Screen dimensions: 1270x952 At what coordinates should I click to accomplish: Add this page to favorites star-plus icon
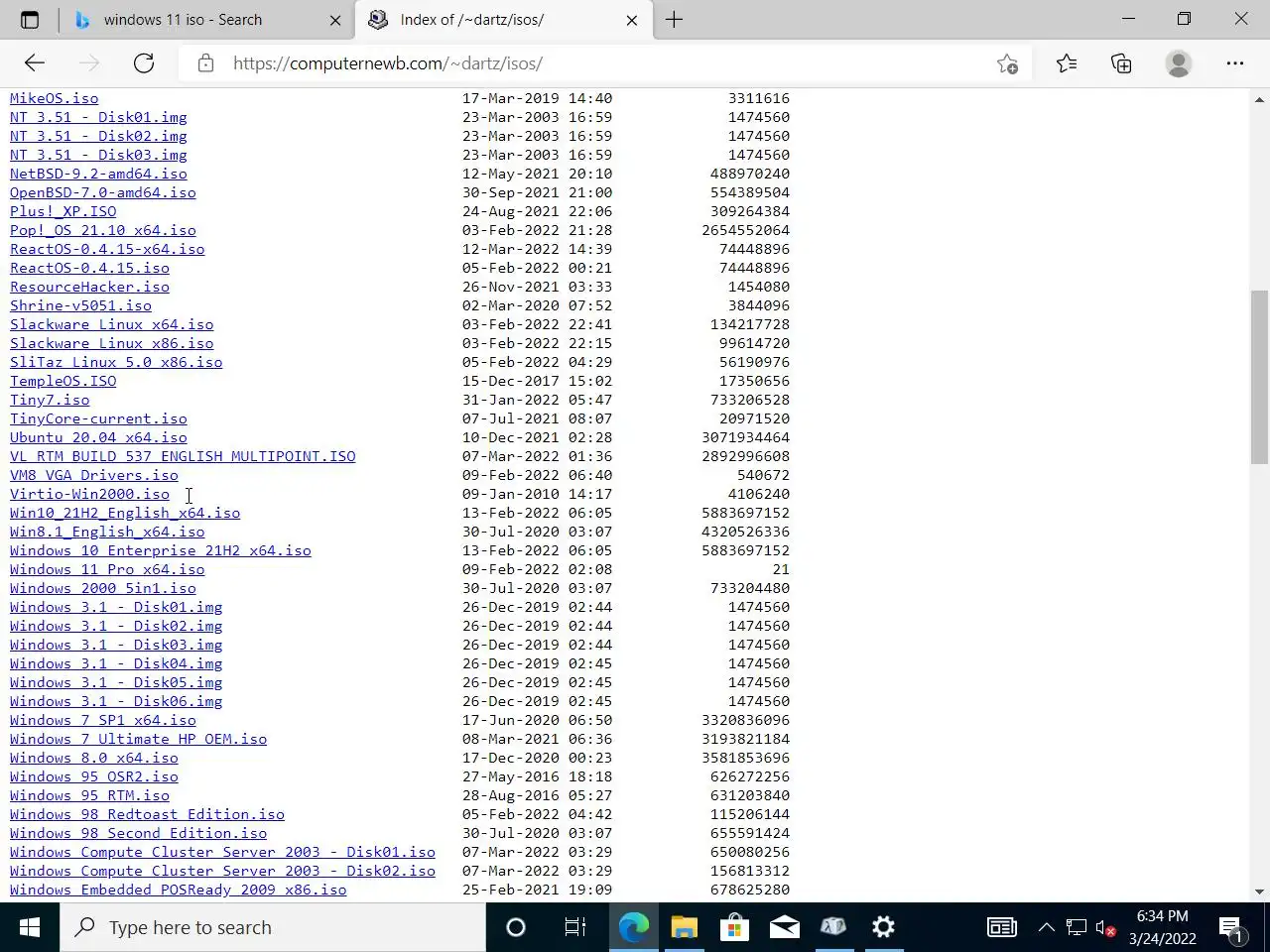[x=1007, y=63]
